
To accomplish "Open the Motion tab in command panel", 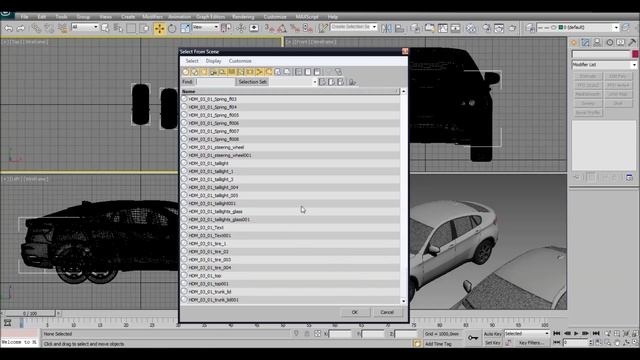I will point(609,42).
